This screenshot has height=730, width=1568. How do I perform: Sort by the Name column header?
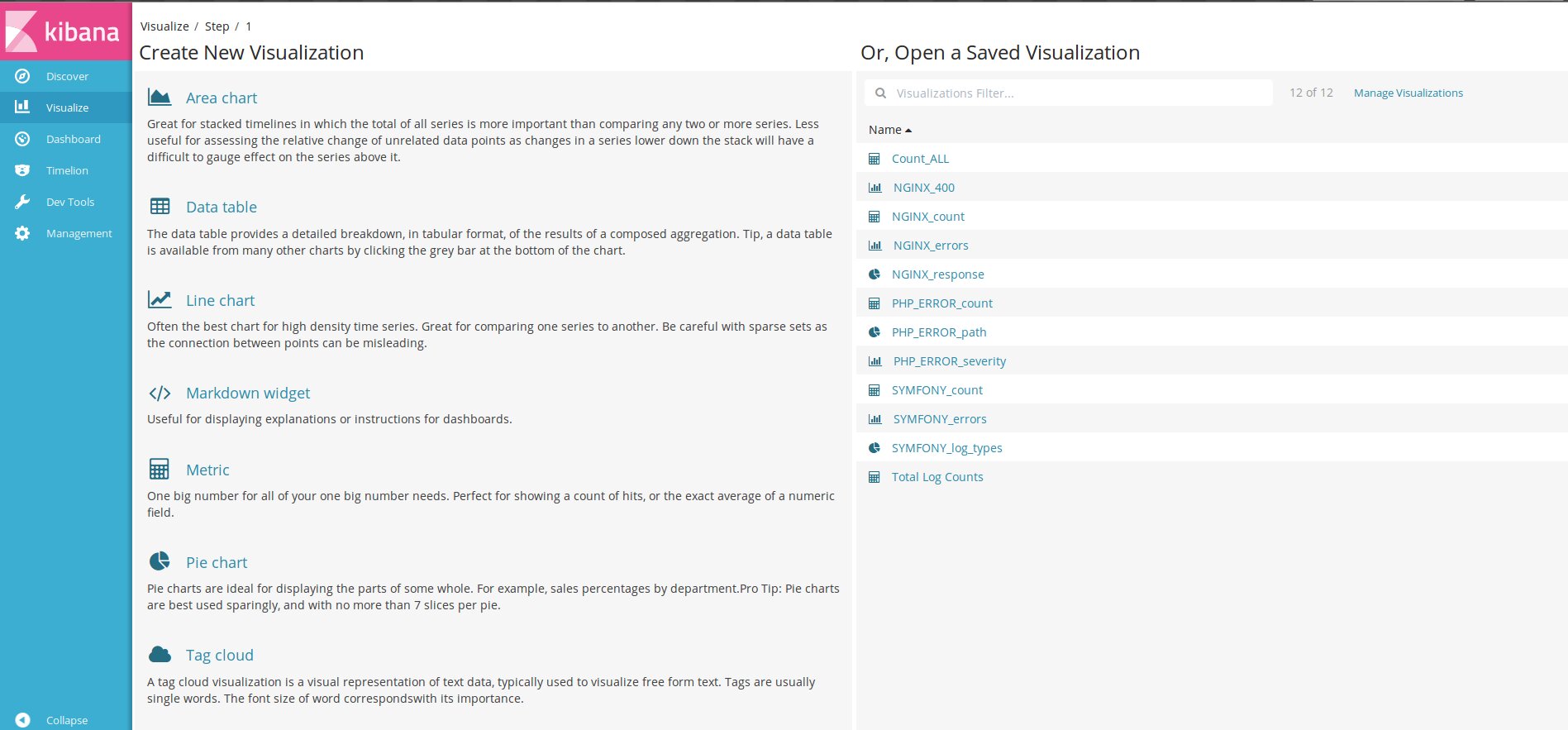[889, 130]
